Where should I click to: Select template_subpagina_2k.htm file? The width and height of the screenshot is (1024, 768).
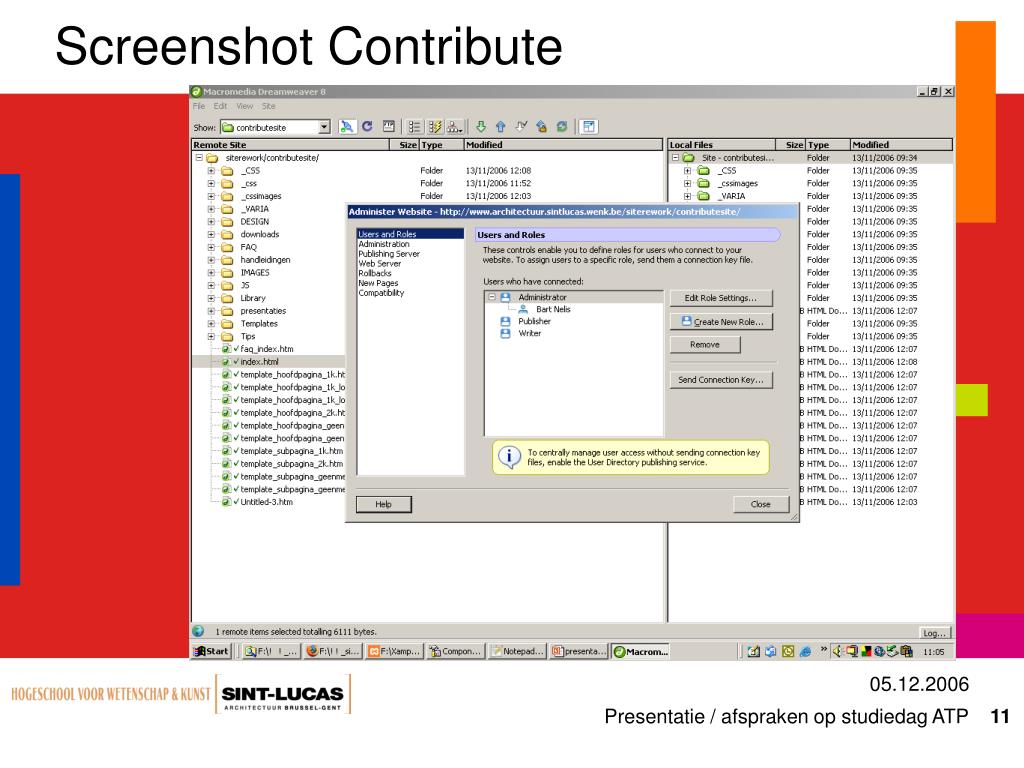pyautogui.click(x=291, y=464)
